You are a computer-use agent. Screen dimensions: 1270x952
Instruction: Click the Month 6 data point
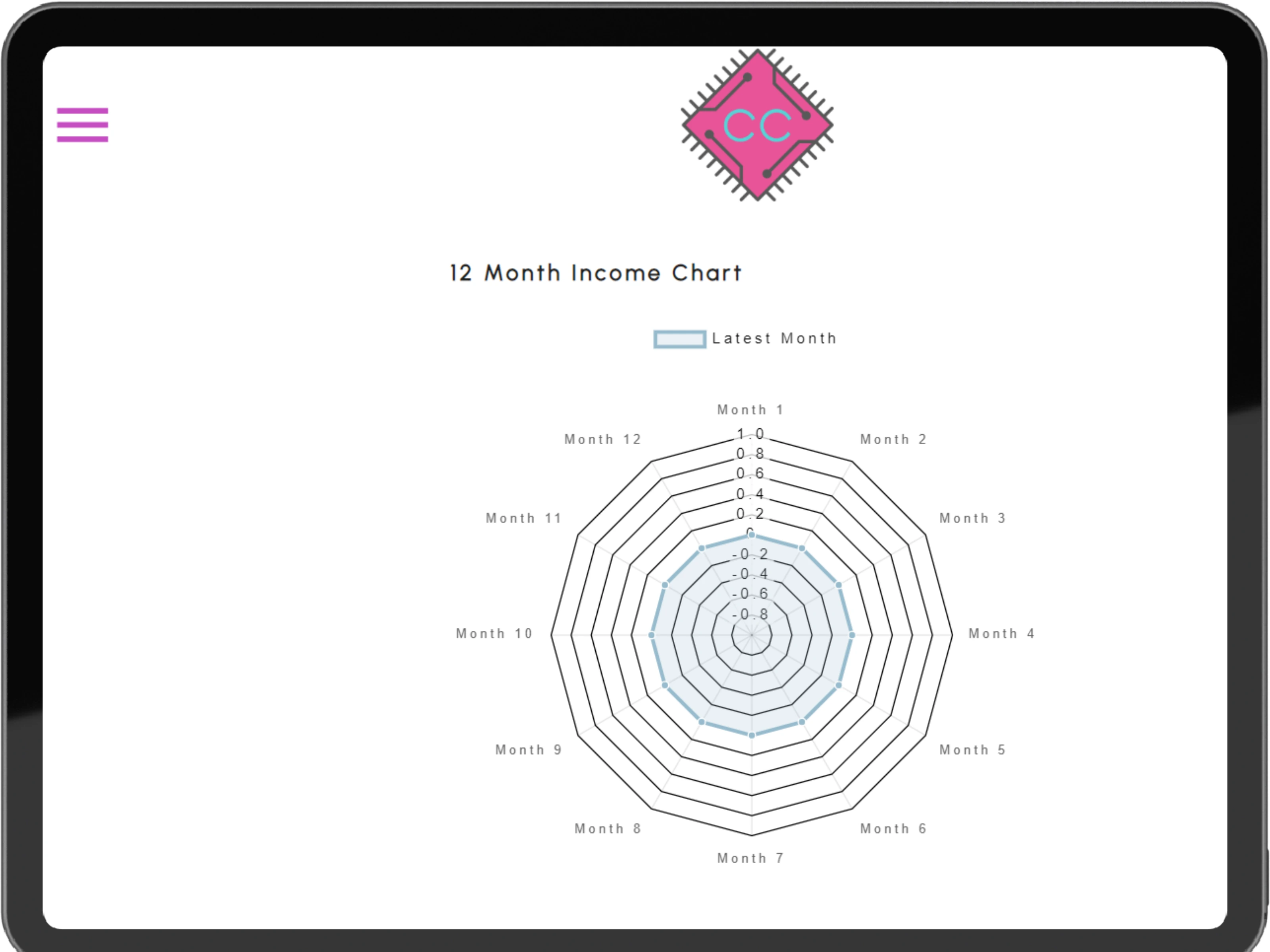coord(802,722)
